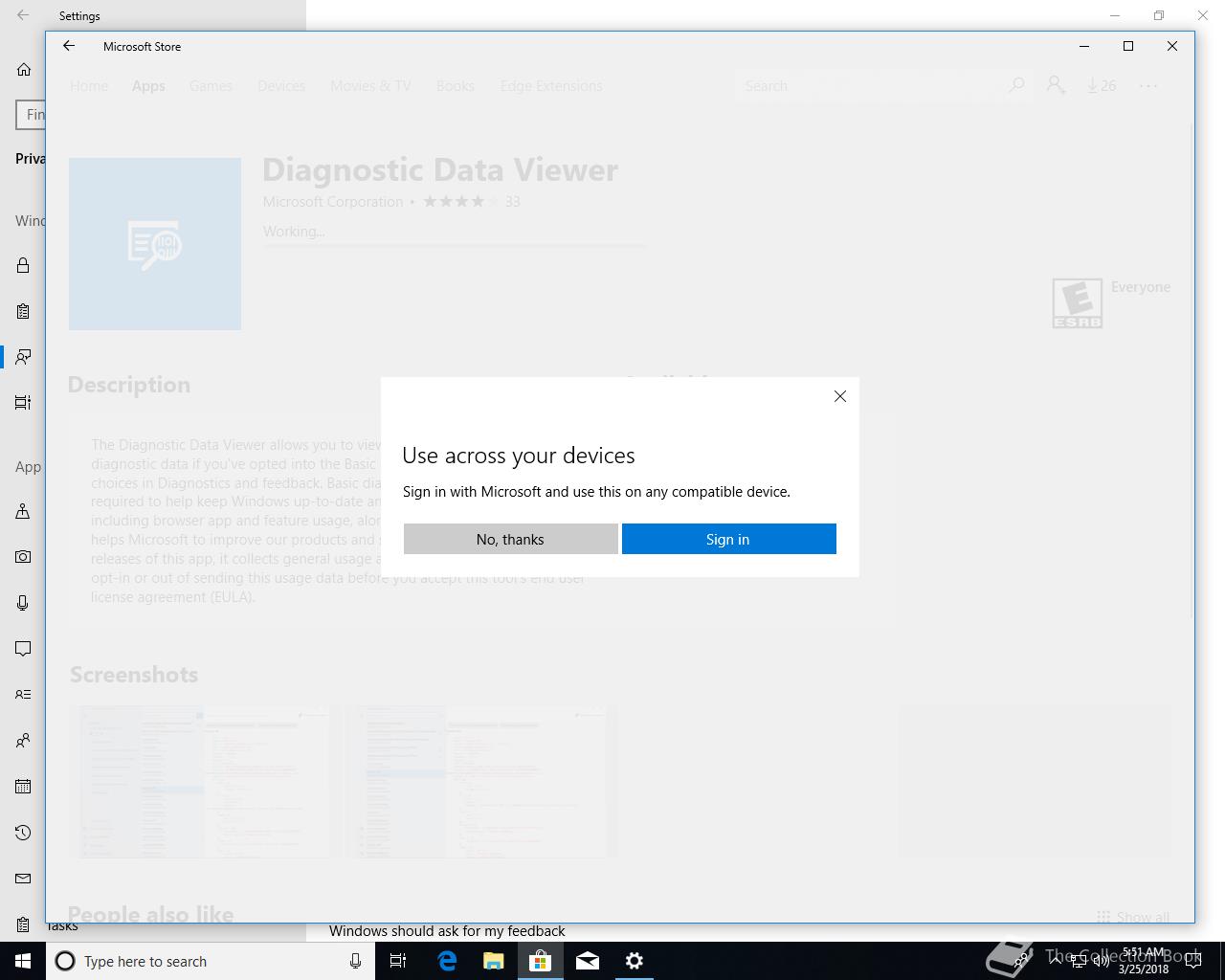Click the Settings Home icon in sidebar
The width and height of the screenshot is (1225, 980).
coord(24,70)
